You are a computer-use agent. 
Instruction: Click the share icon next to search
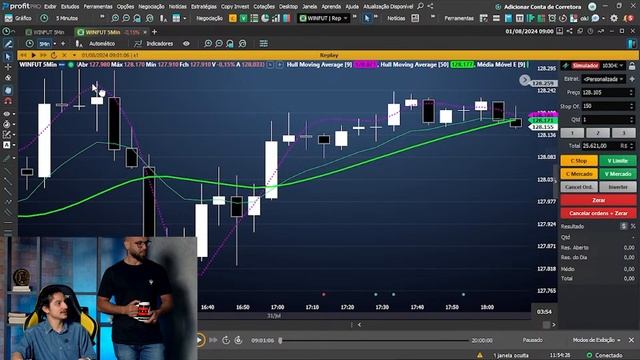coord(430,6)
